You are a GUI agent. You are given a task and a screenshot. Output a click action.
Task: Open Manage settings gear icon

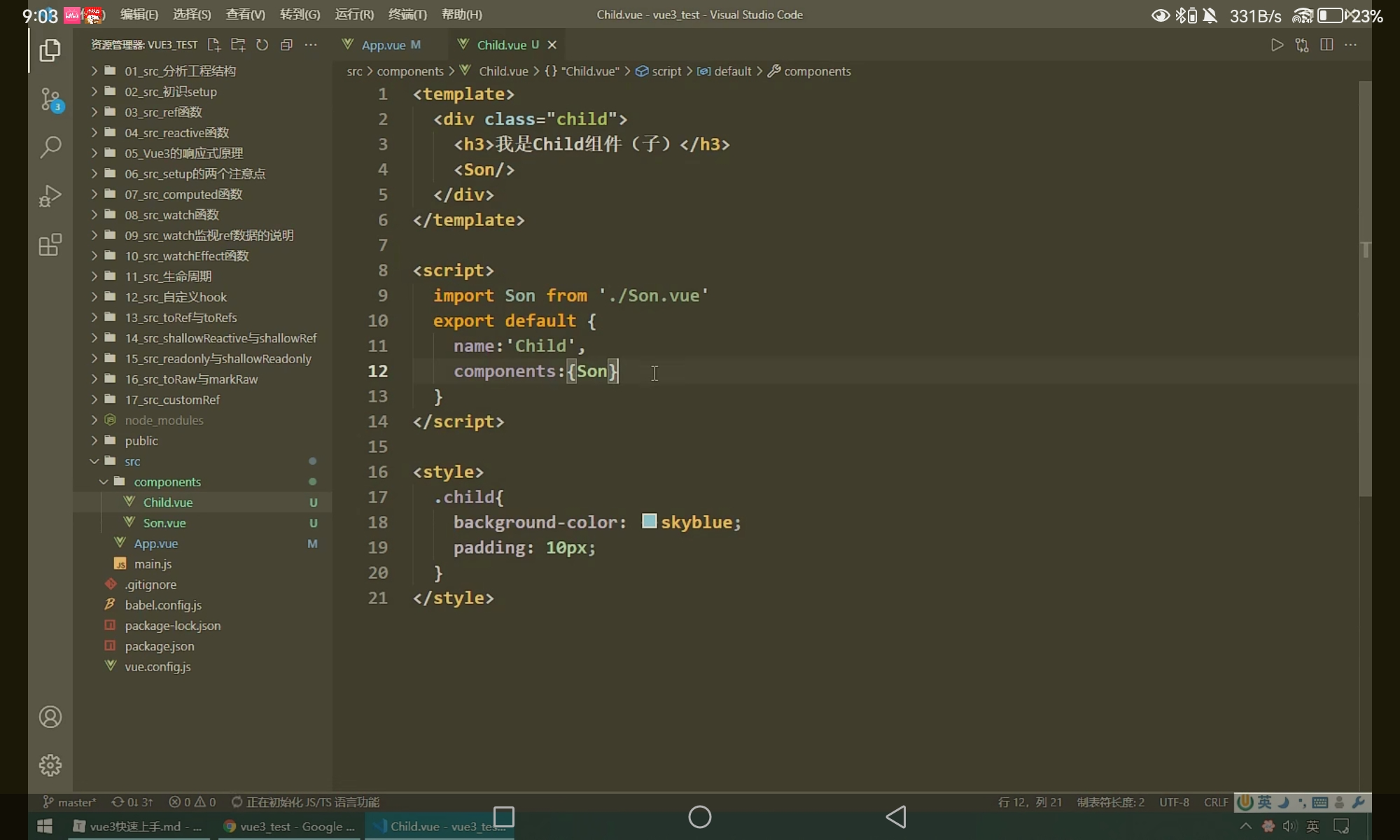50,765
